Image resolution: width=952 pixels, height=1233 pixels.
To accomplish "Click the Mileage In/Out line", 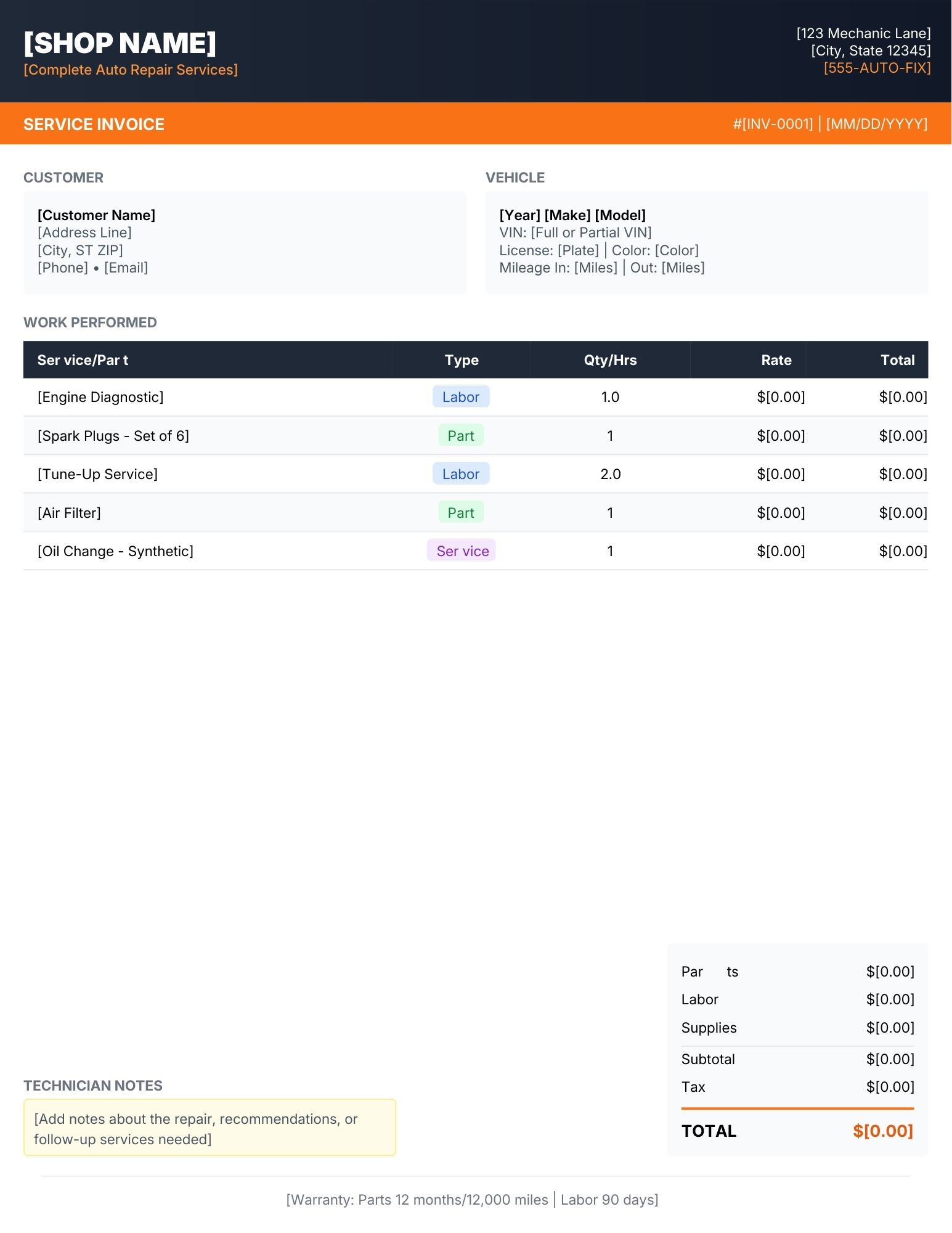I will click(x=602, y=268).
